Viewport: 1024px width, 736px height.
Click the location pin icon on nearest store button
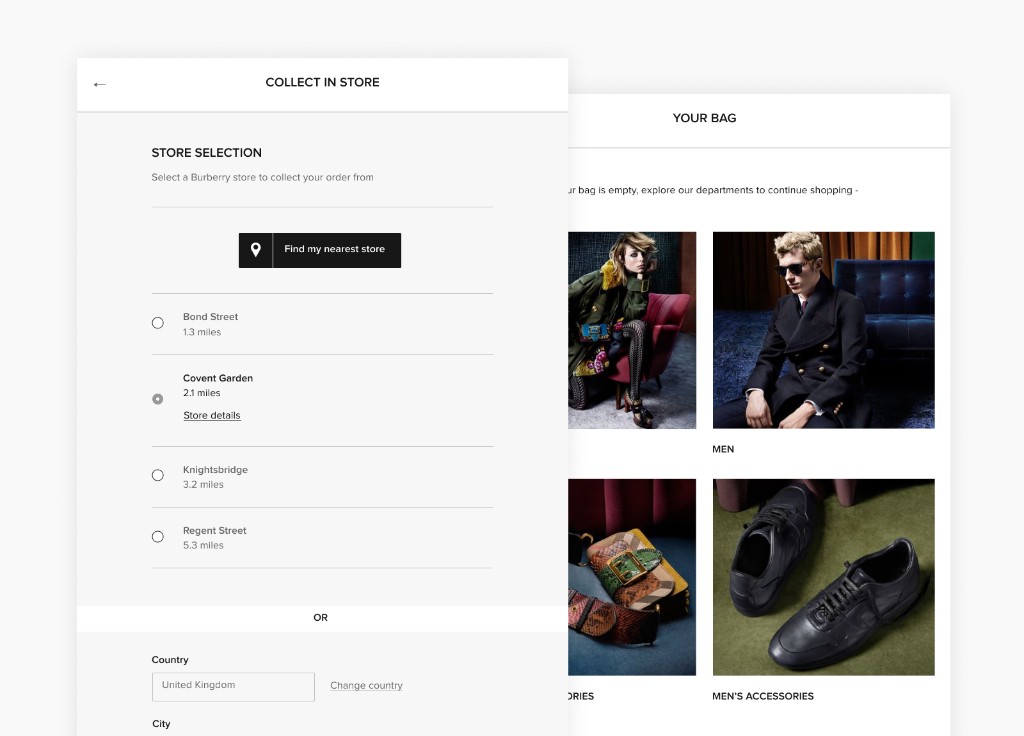point(255,250)
